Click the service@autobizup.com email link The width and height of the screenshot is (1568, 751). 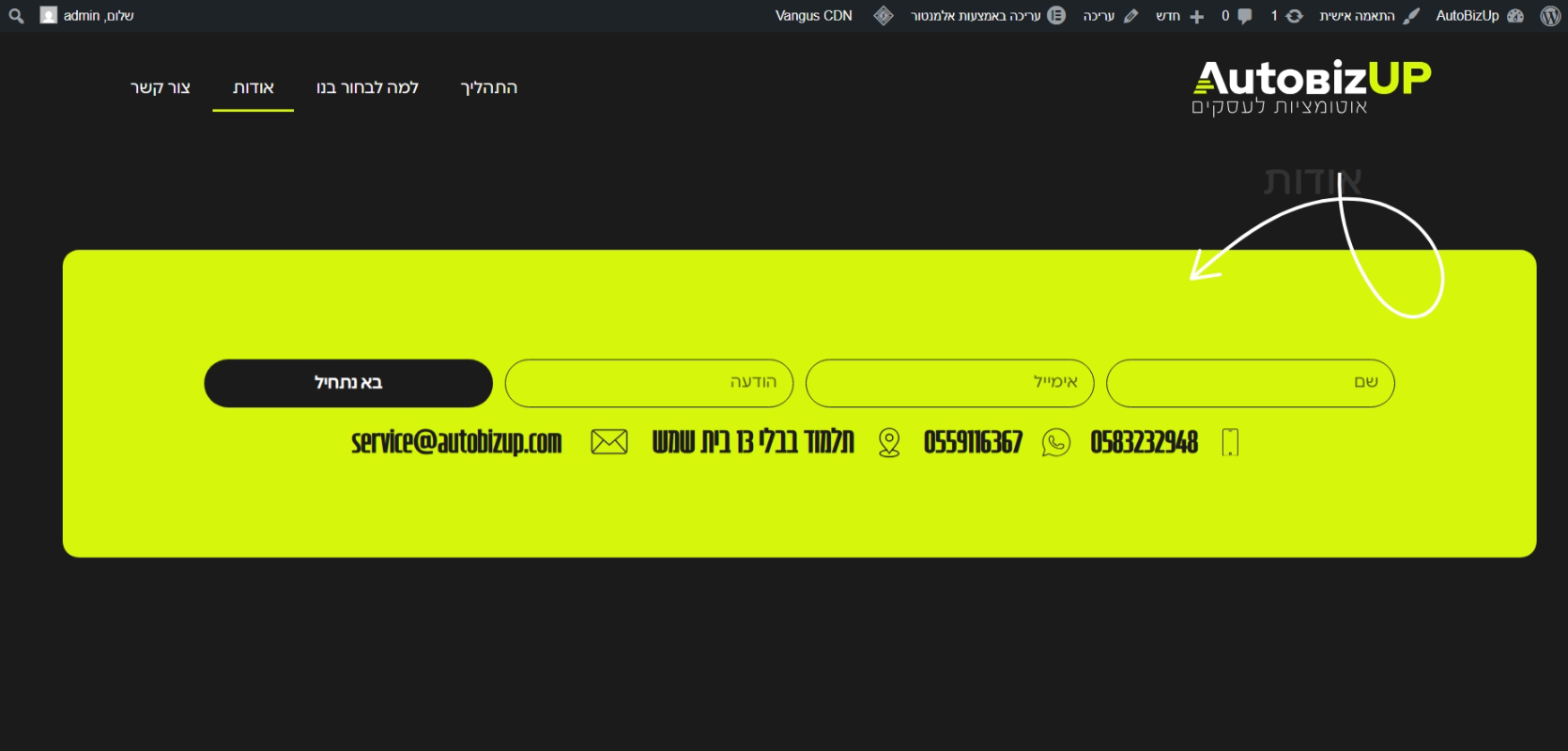click(456, 442)
